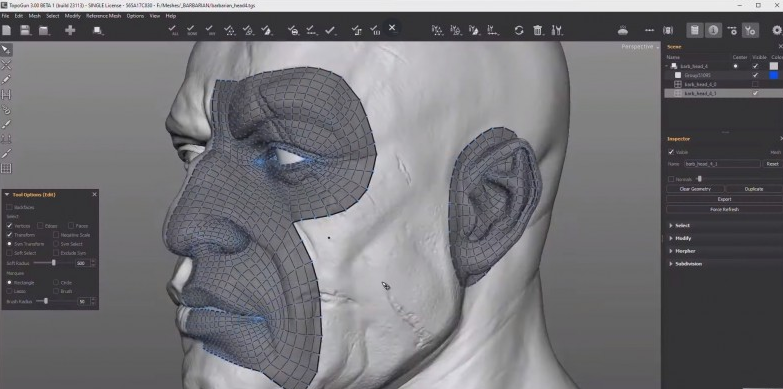The width and height of the screenshot is (783, 389).
Task: Click the plus Add icon in toolbar
Action: pos(70,30)
